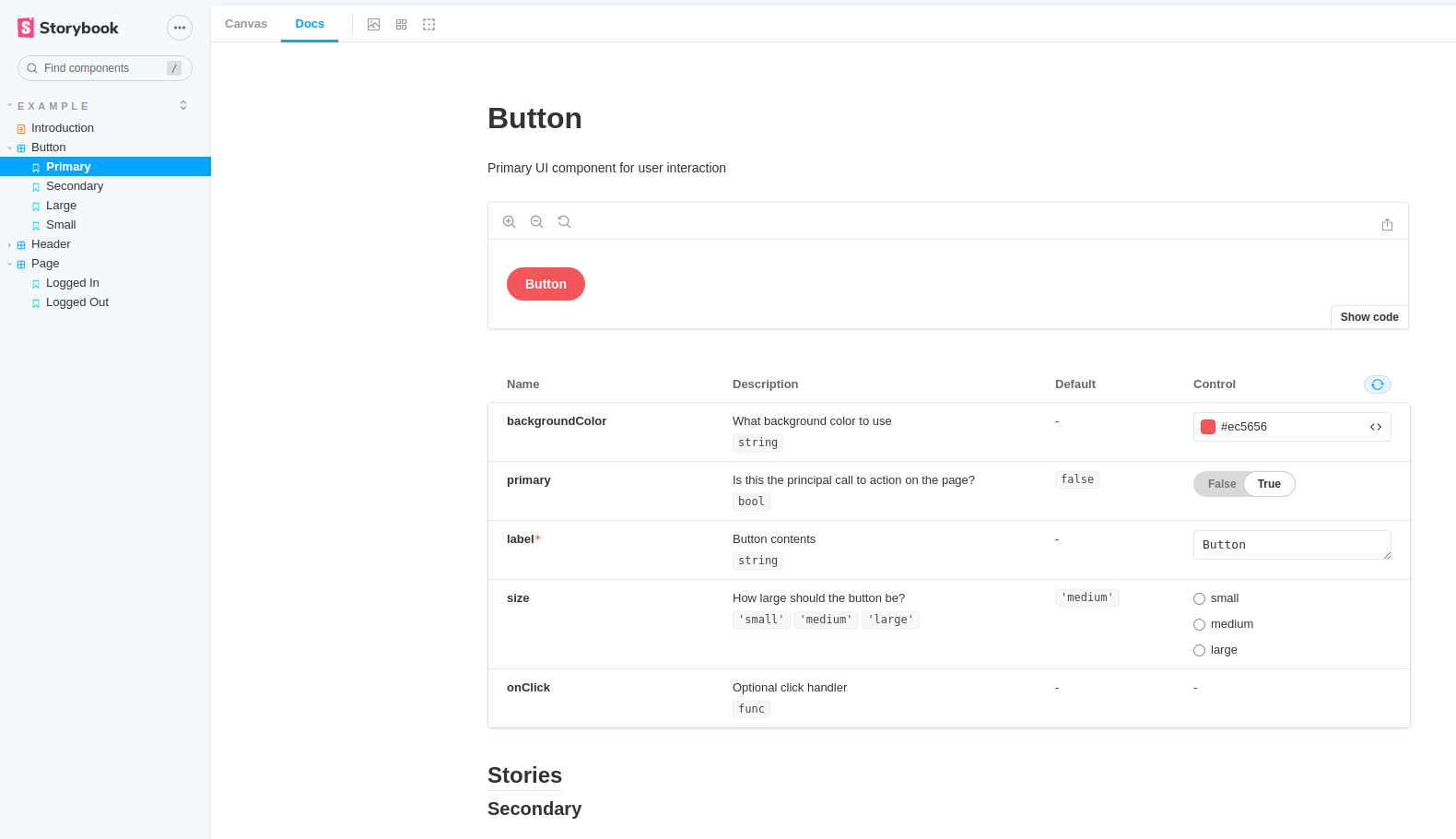
Task: Open the backgroundColor color swatch picker
Action: click(1208, 427)
